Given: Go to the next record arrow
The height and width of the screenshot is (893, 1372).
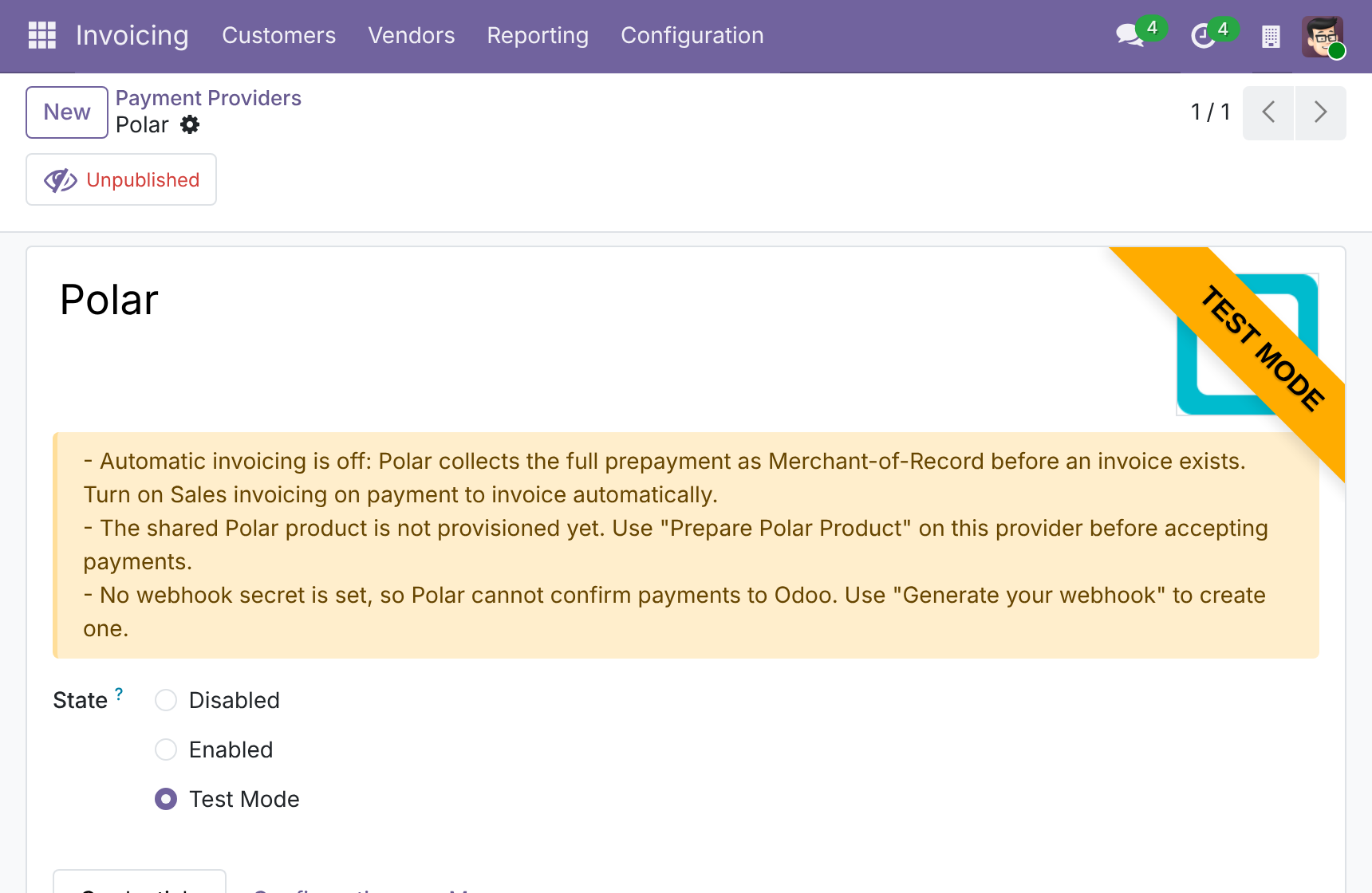Looking at the screenshot, I should 1321,112.
